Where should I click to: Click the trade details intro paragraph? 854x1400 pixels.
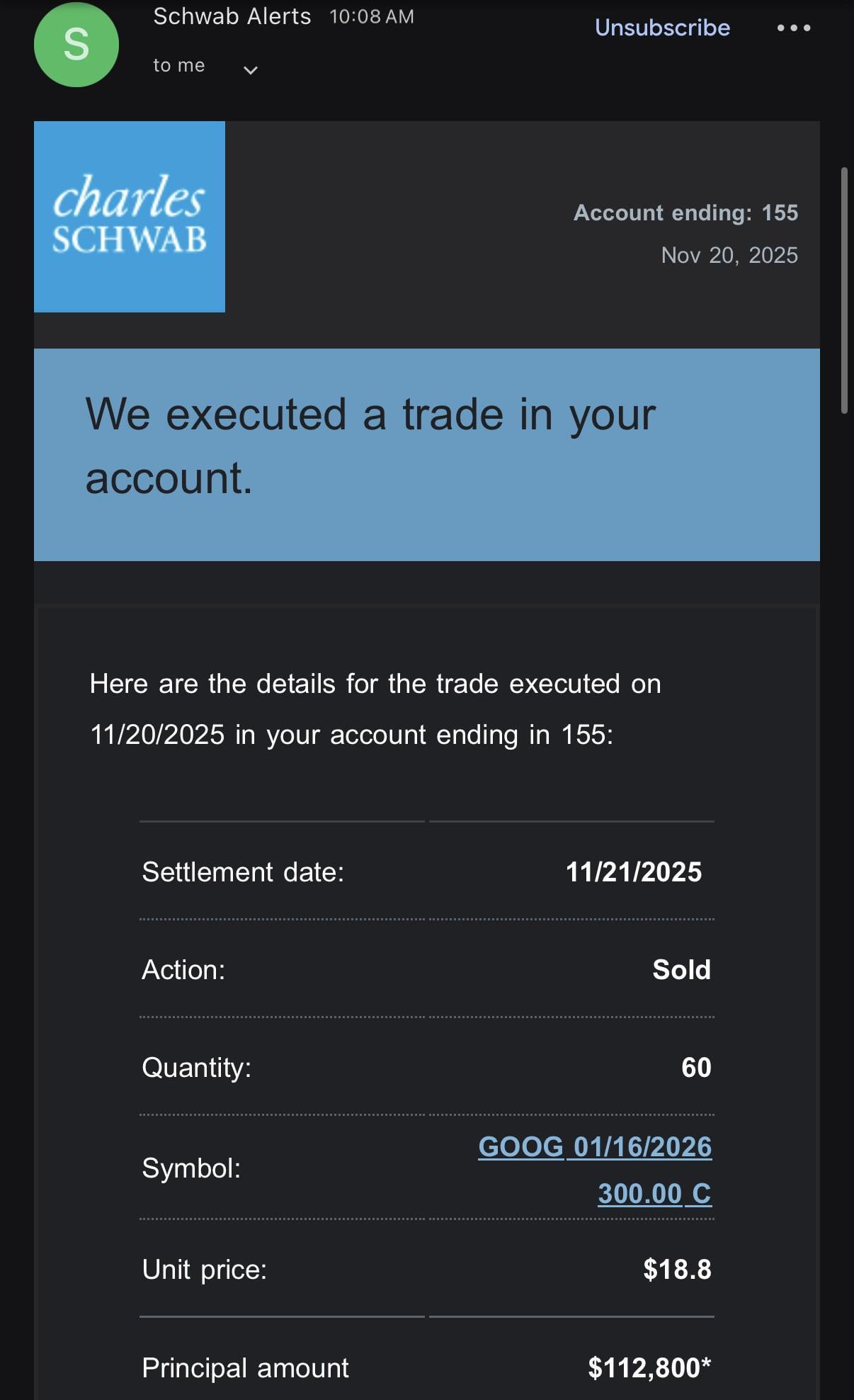(x=375, y=709)
